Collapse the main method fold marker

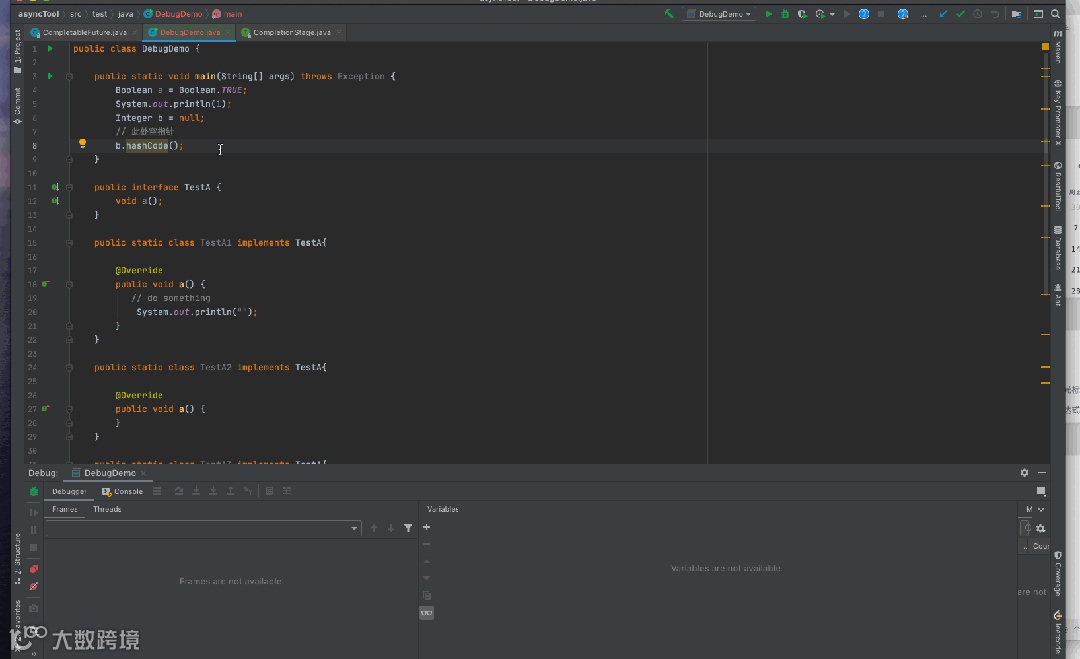coord(69,76)
